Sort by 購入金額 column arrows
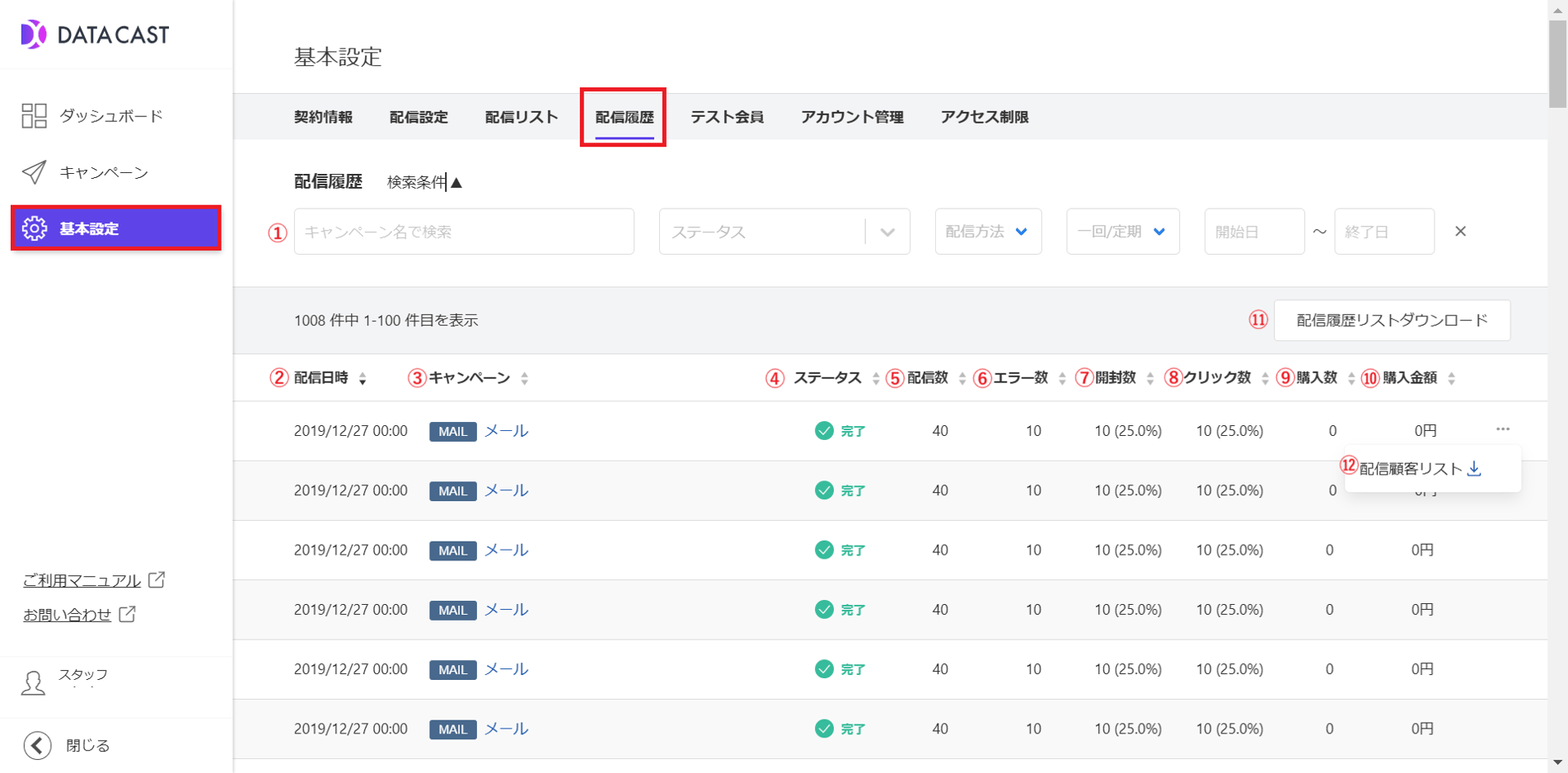The width and height of the screenshot is (1568, 773). point(1451,378)
